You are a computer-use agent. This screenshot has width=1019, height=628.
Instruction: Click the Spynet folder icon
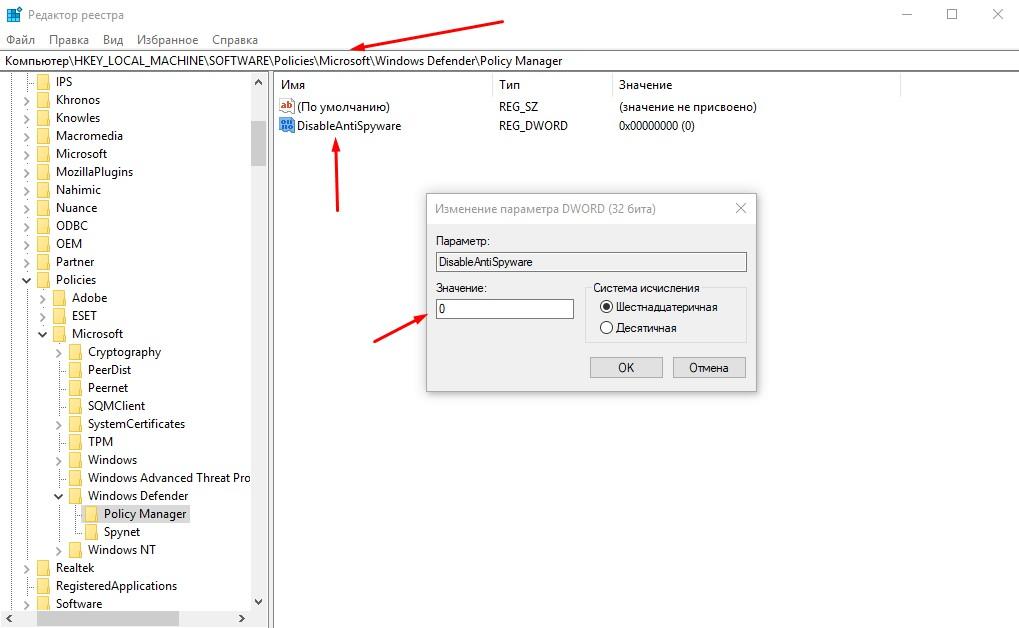pos(92,532)
